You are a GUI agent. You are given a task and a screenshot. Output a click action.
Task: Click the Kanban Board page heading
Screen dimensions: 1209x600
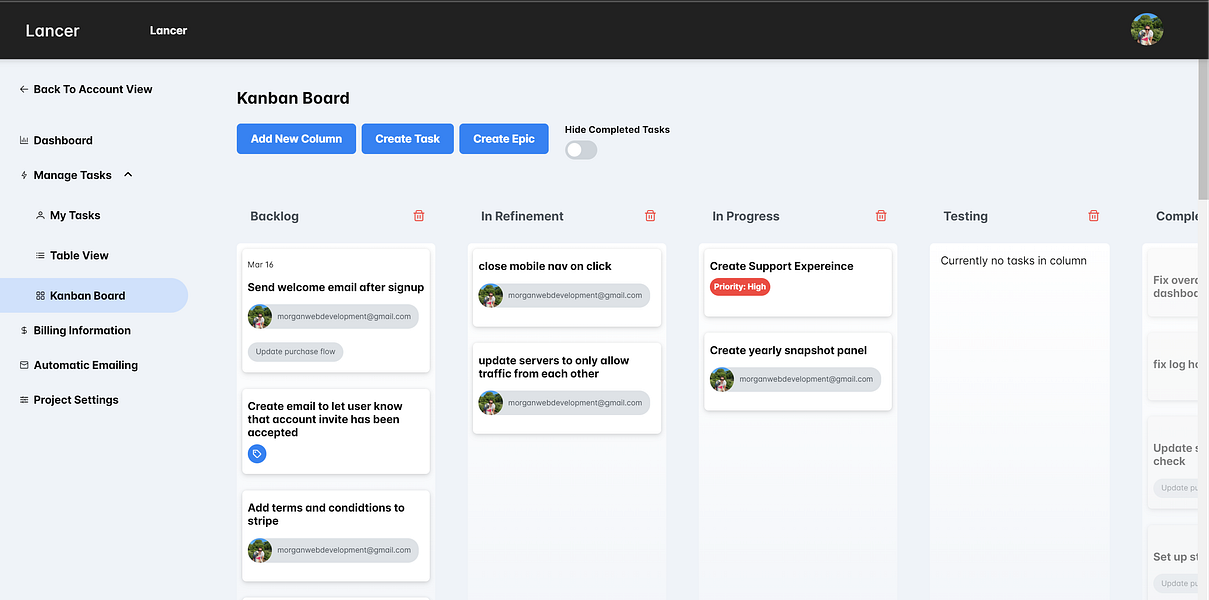[293, 98]
